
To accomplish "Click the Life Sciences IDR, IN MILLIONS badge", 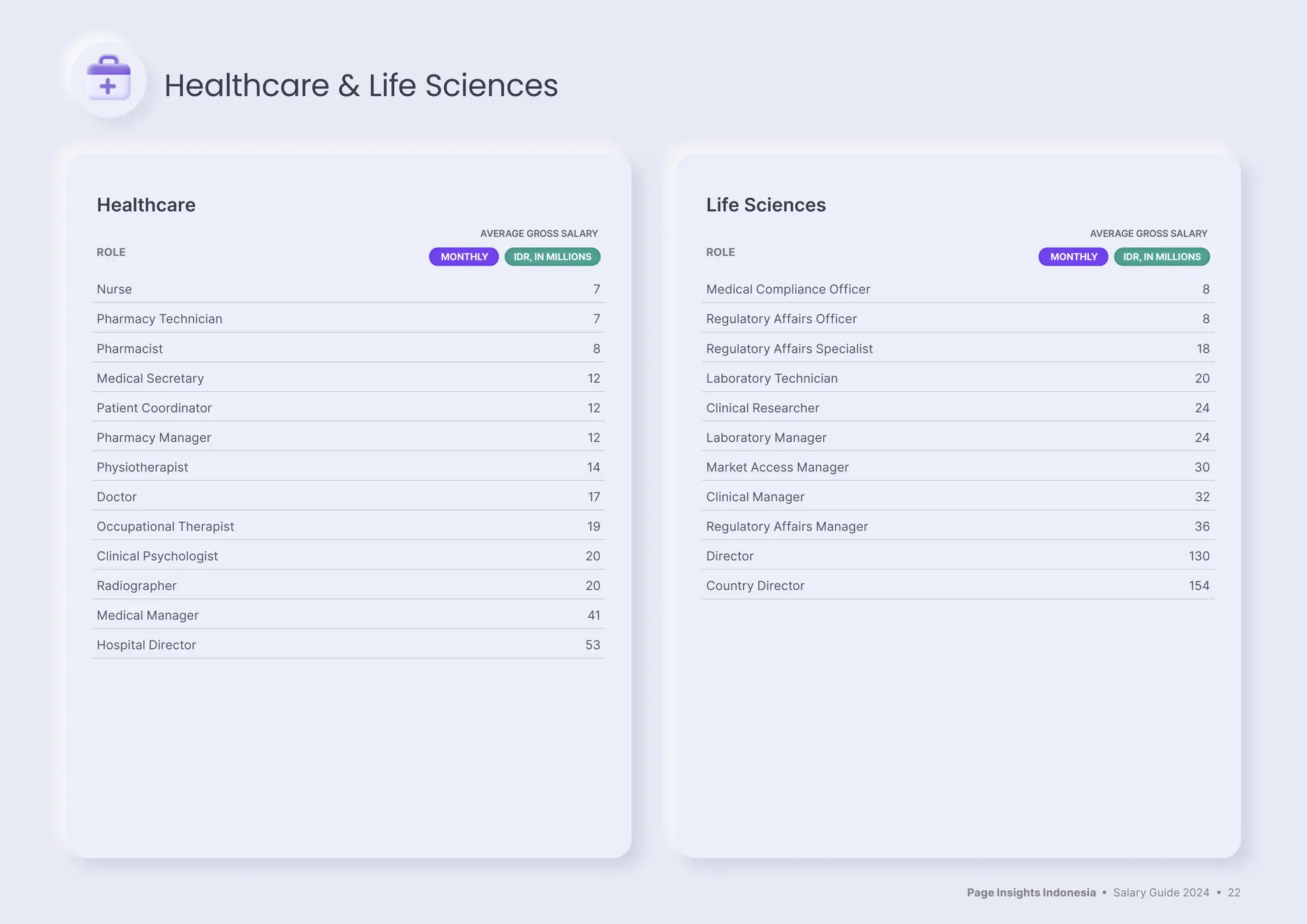I will coord(1161,257).
